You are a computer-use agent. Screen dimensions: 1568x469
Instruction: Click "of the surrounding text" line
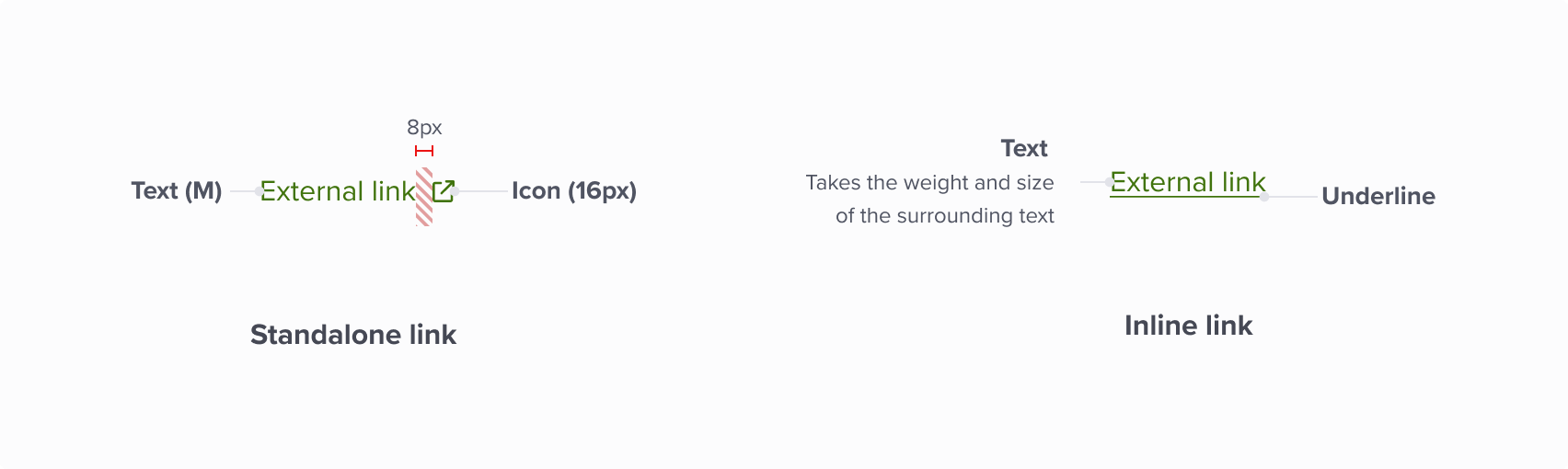point(944,216)
